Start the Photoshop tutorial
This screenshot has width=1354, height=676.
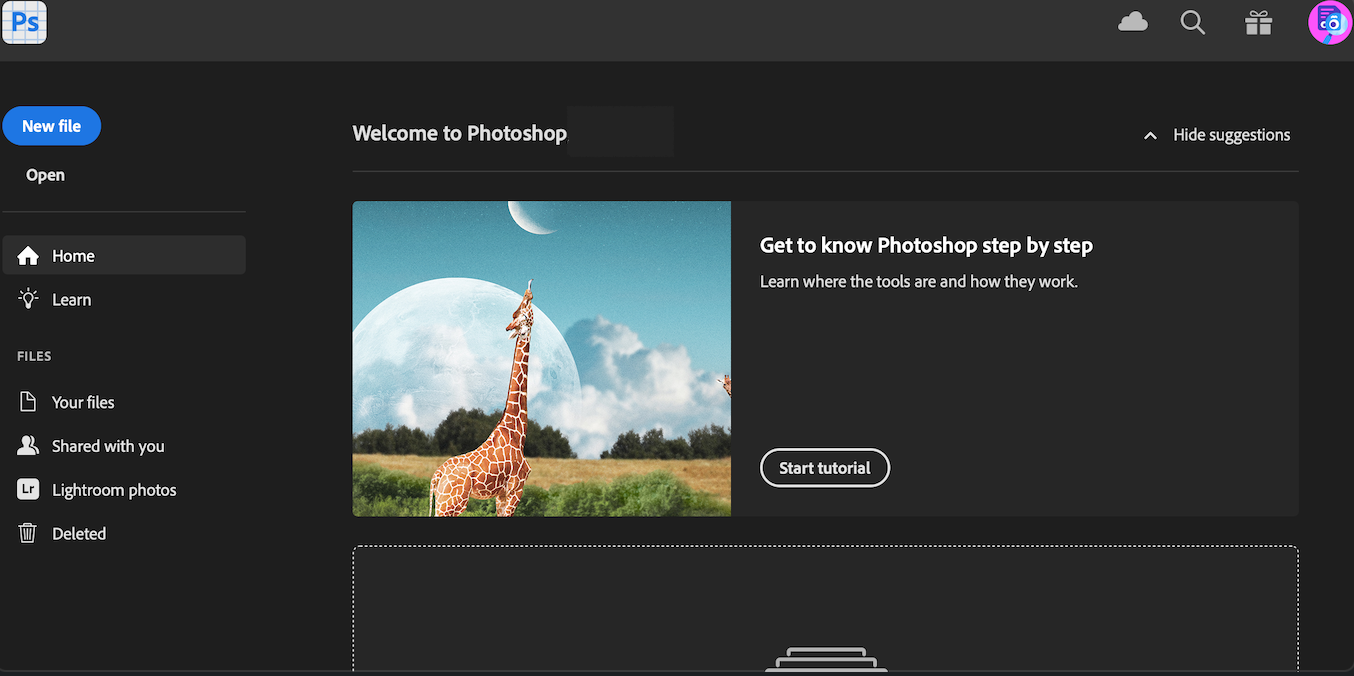click(825, 468)
